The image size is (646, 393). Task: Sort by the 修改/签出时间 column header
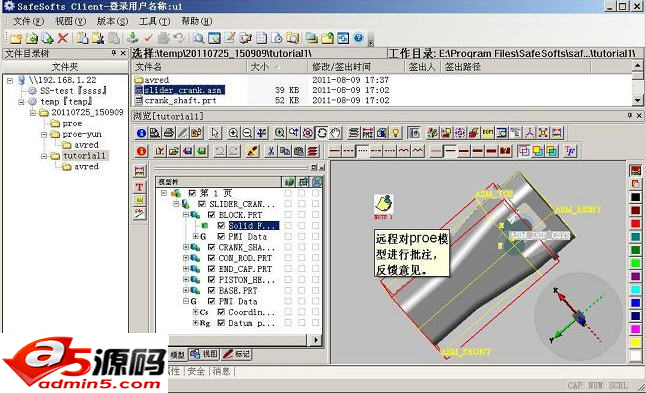(x=356, y=67)
